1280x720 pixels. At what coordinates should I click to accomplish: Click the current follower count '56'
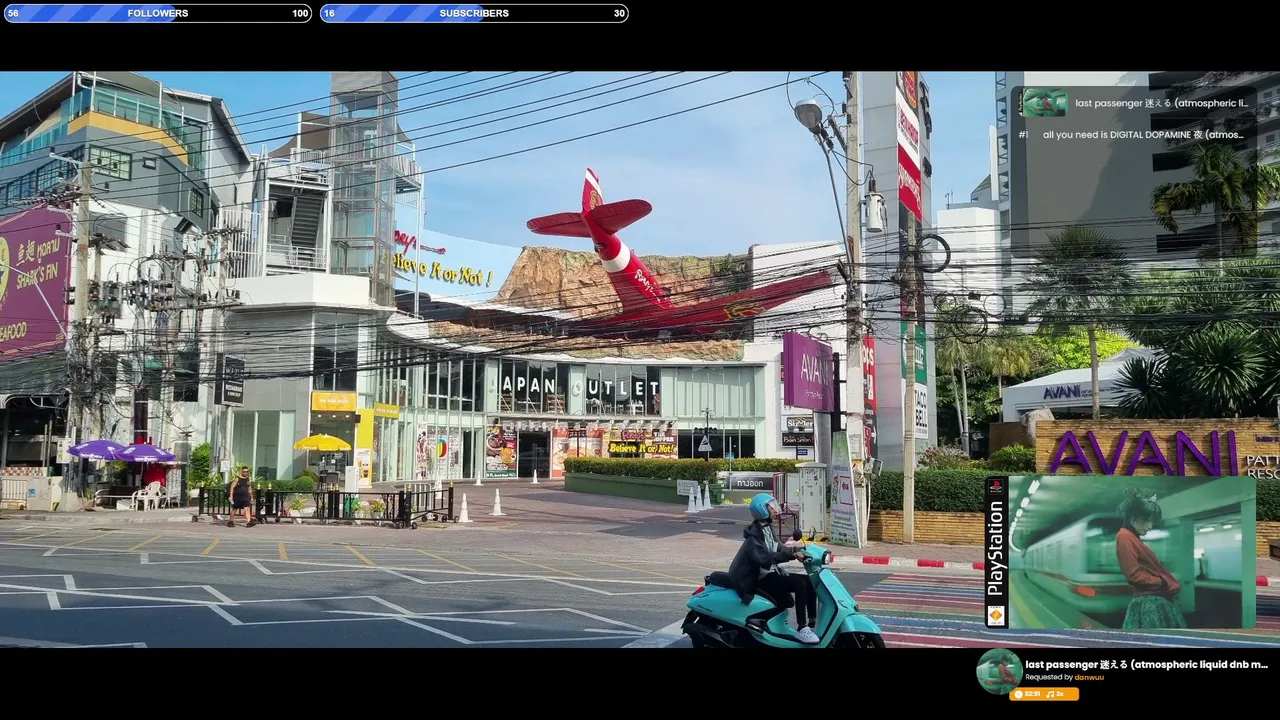coord(13,14)
